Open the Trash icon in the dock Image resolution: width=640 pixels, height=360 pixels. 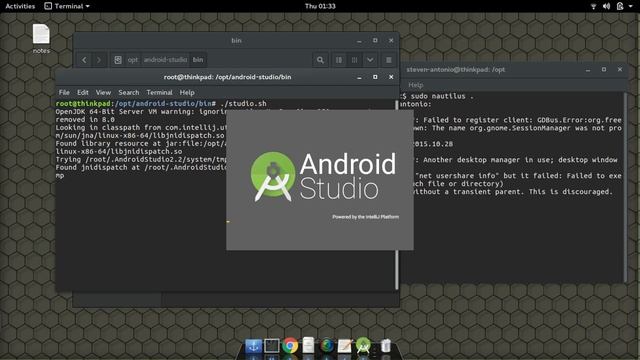[385, 346]
